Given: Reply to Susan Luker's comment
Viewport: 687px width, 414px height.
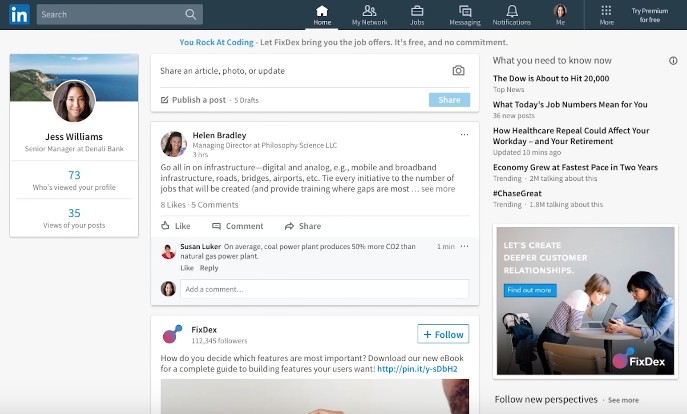Looking at the screenshot, I should 209,268.
